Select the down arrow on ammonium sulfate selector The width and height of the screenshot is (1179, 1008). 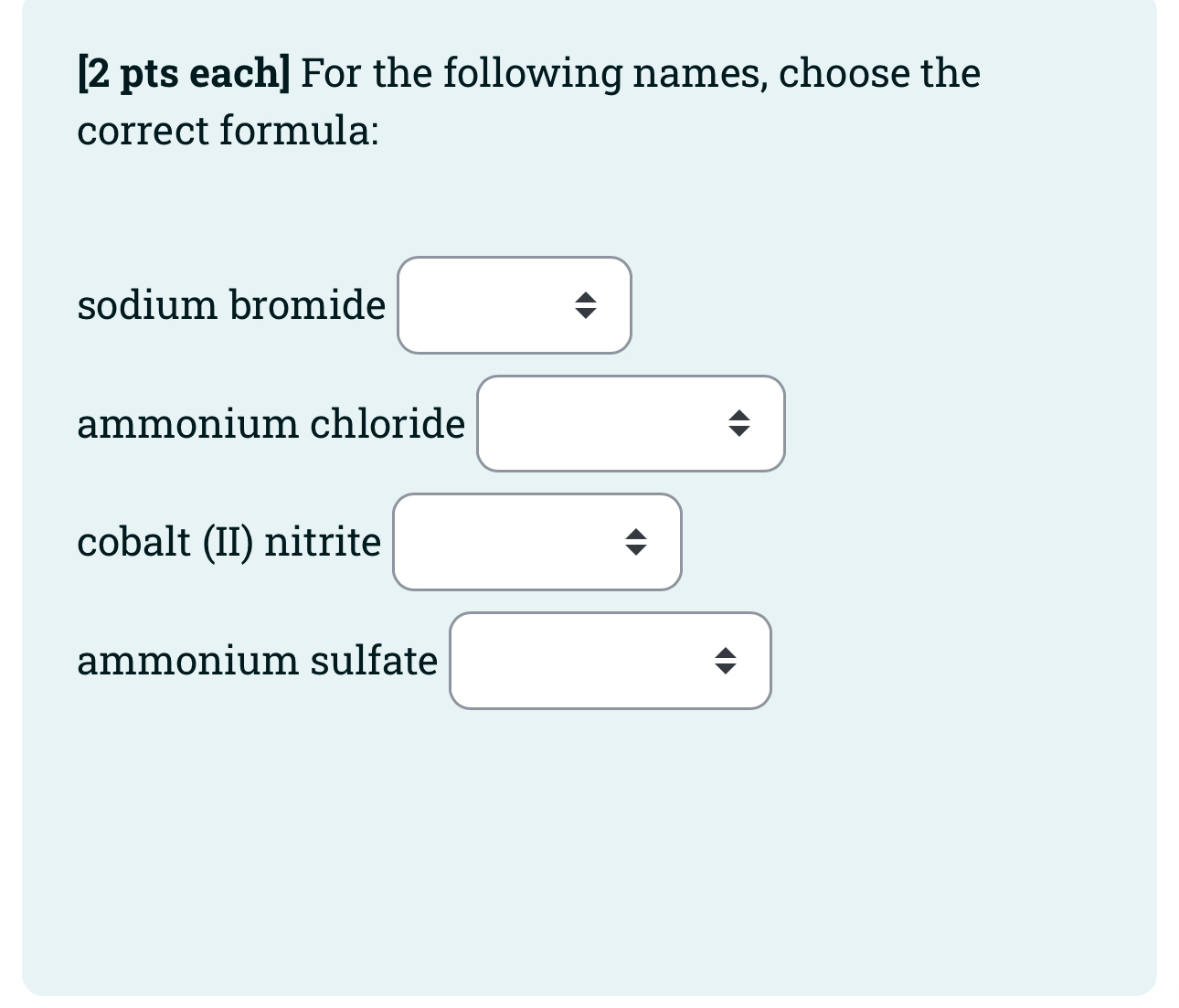click(725, 668)
